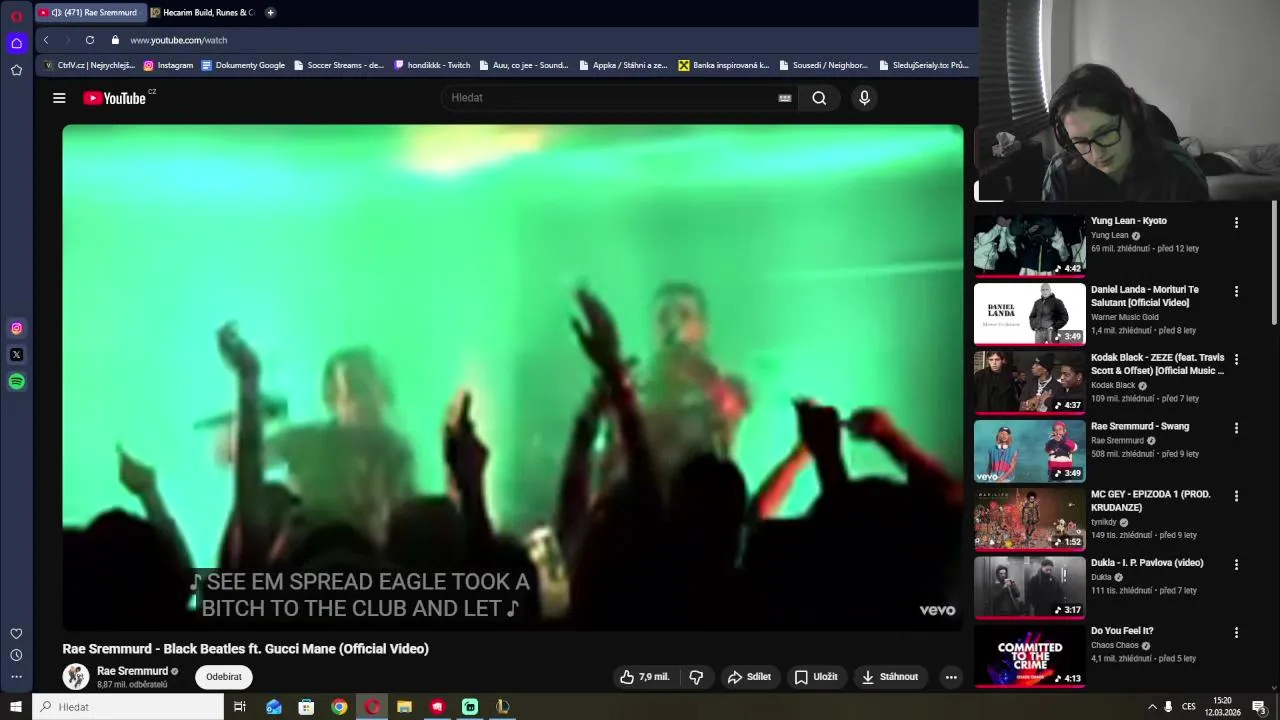Open the Appka / Stáhni a ze... bookmark
Image resolution: width=1280 pixels, height=720 pixels.
click(x=623, y=65)
